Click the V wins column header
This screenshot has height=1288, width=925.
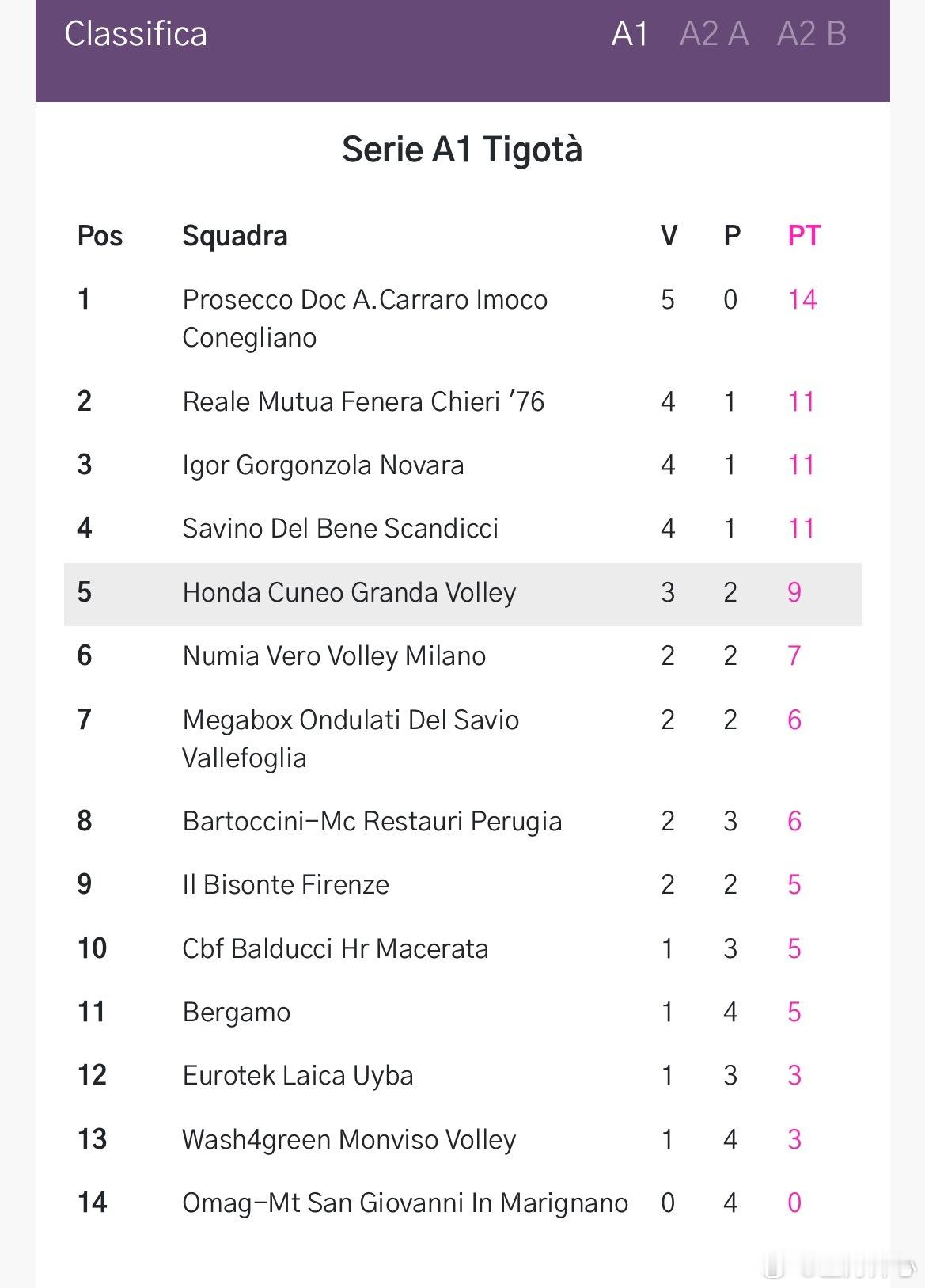(x=669, y=236)
